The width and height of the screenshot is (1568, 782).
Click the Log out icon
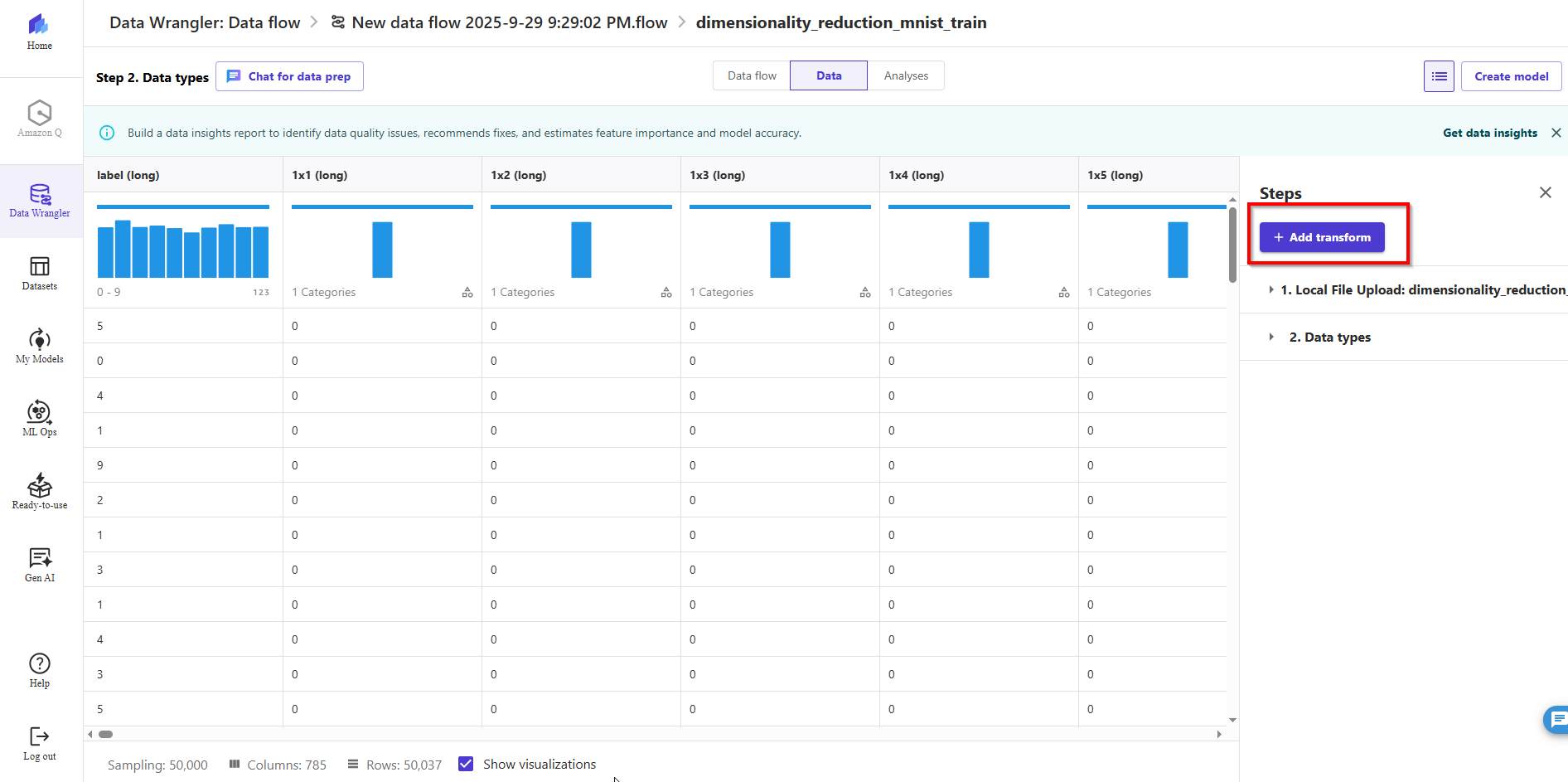(x=40, y=743)
